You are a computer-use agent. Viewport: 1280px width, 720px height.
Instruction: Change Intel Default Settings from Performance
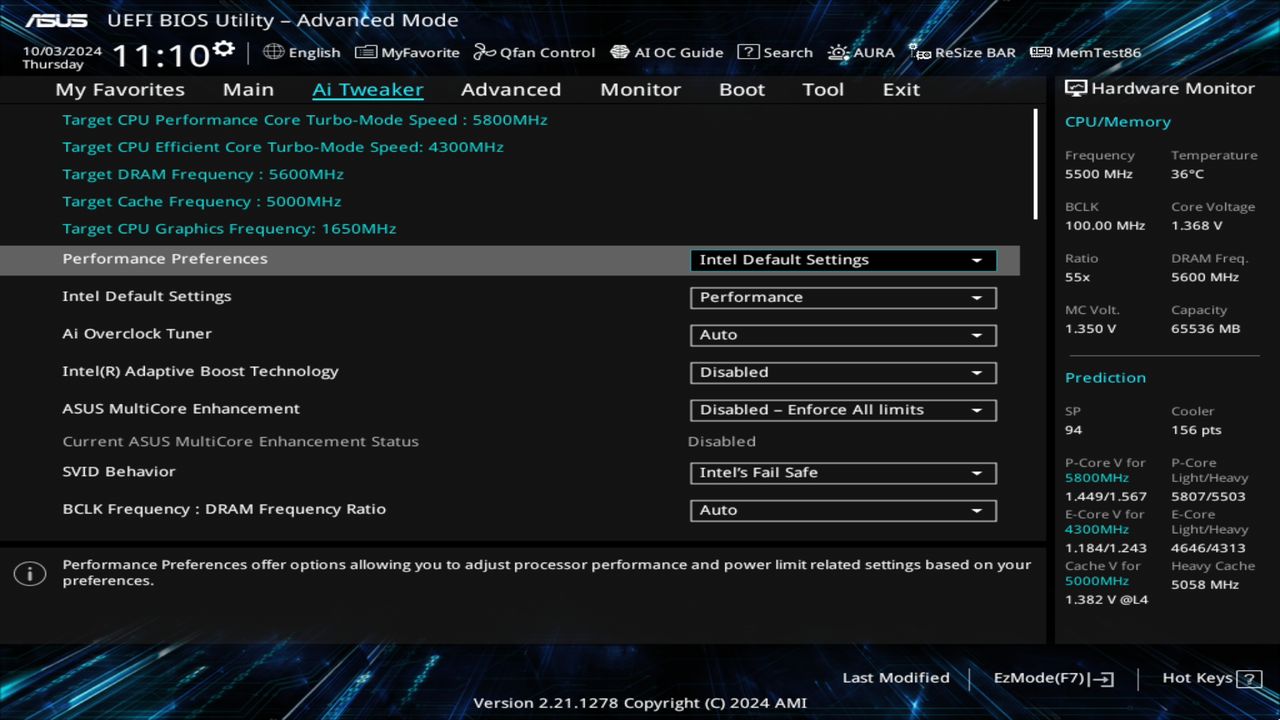(x=842, y=297)
